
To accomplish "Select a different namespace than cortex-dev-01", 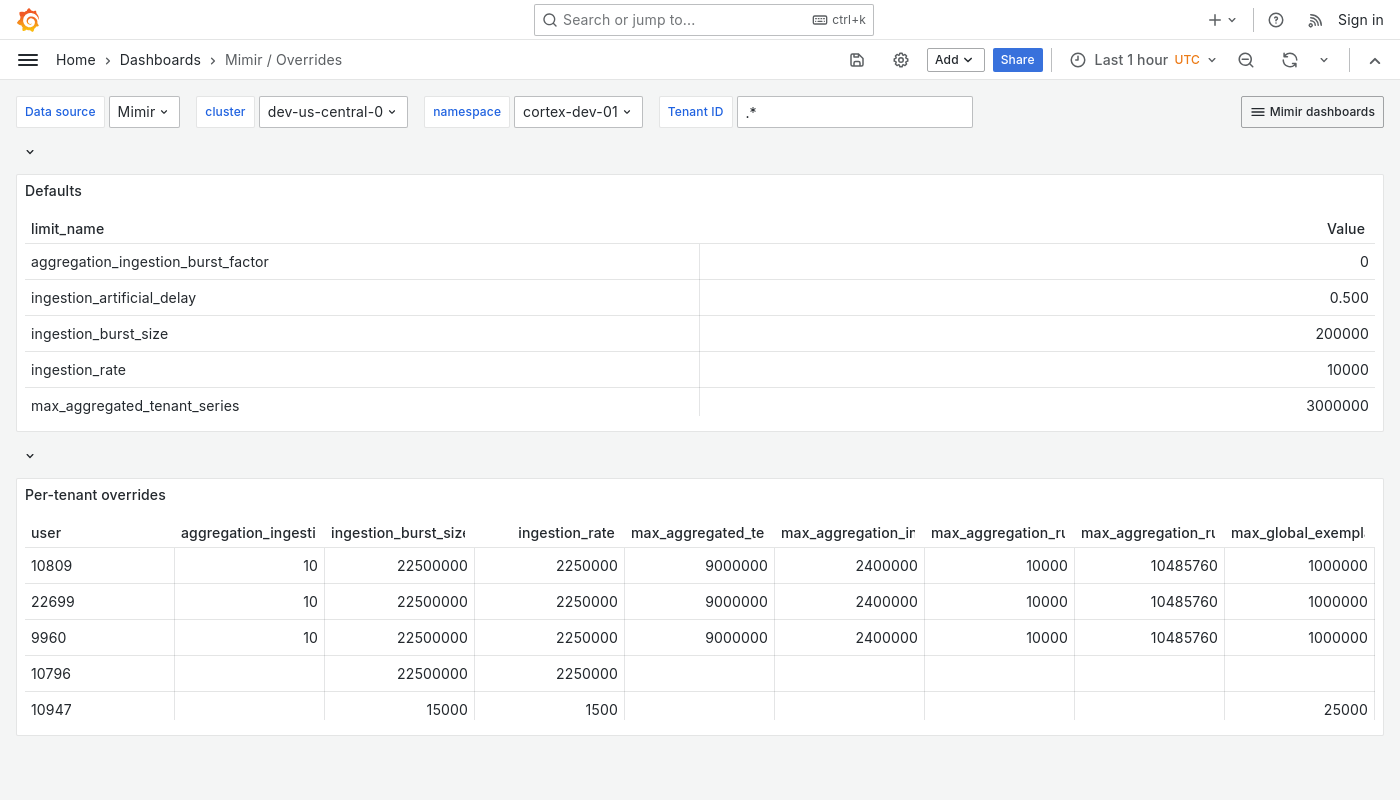I will [x=578, y=112].
